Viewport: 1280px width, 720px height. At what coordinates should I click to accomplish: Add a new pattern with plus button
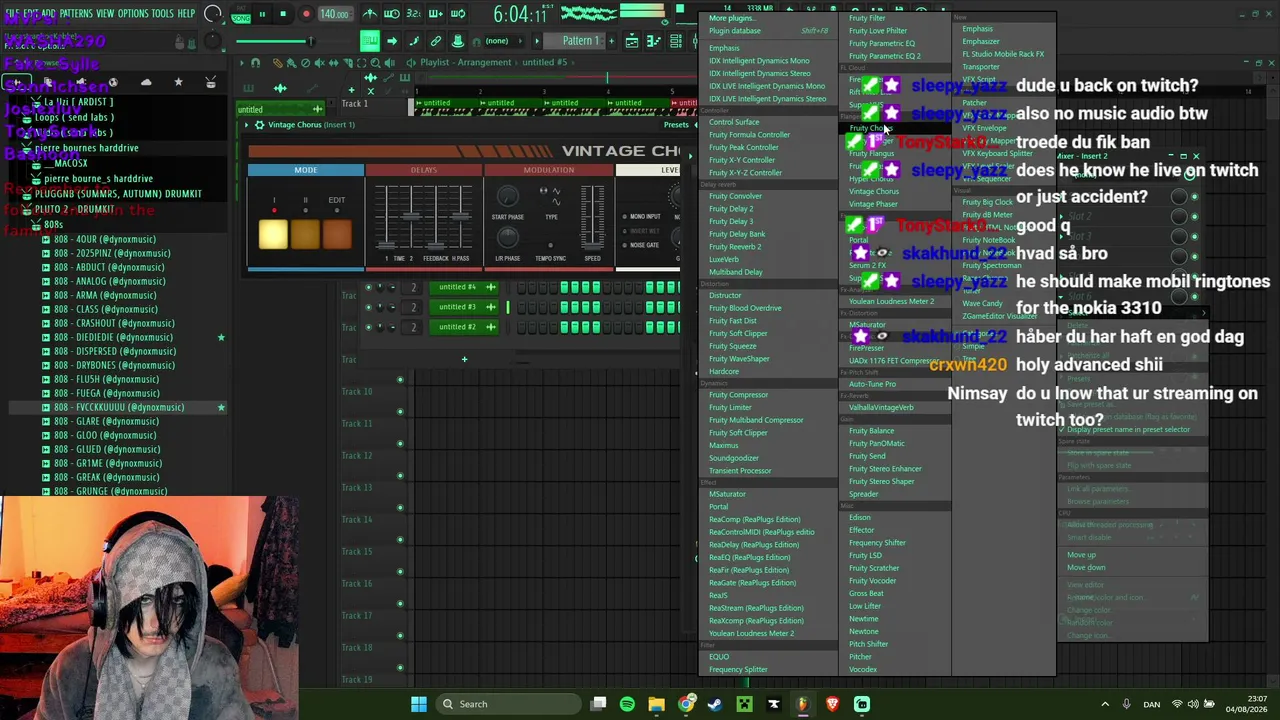click(610, 41)
